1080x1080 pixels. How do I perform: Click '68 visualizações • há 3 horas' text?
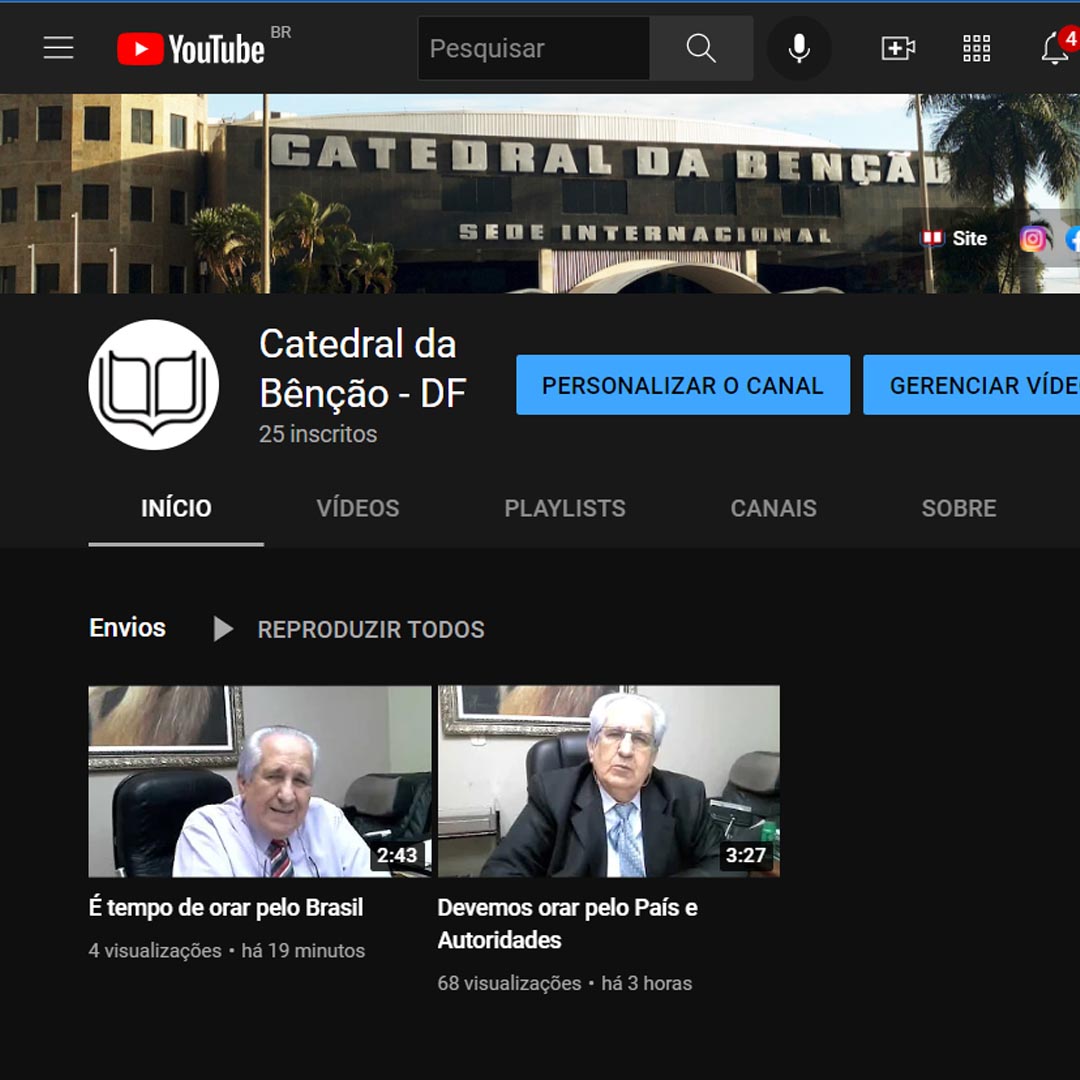point(565,983)
